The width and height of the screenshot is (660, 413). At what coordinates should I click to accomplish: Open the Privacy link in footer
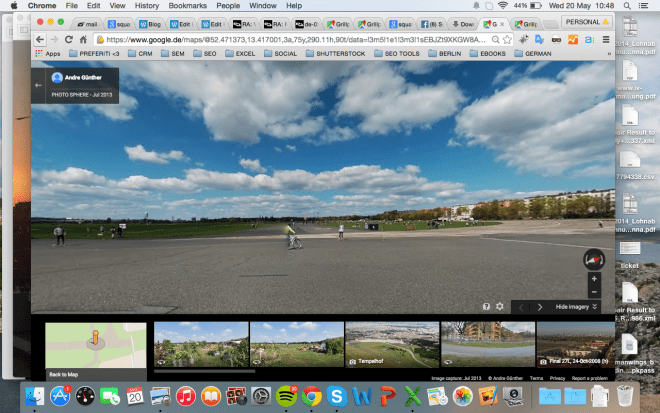(x=557, y=379)
